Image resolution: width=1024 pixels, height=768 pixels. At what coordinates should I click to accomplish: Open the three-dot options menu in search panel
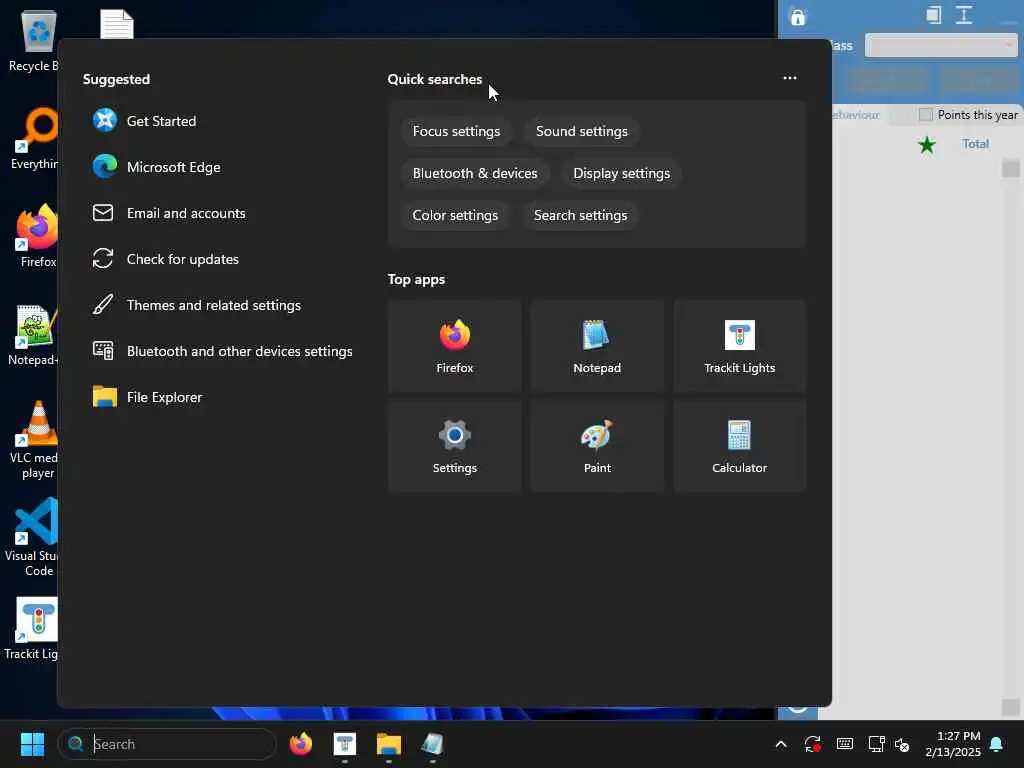tap(790, 78)
